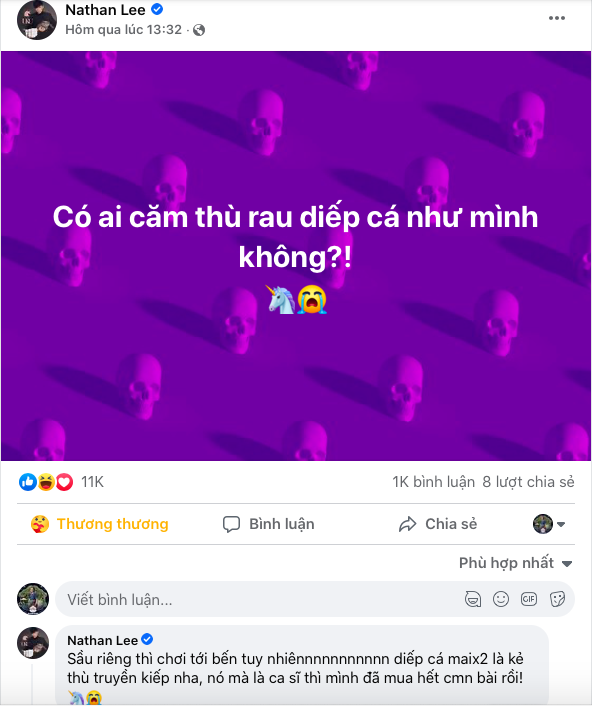This screenshot has height=706, width=592.
Task: Click the Chia sẻ share button
Action: click(x=438, y=524)
